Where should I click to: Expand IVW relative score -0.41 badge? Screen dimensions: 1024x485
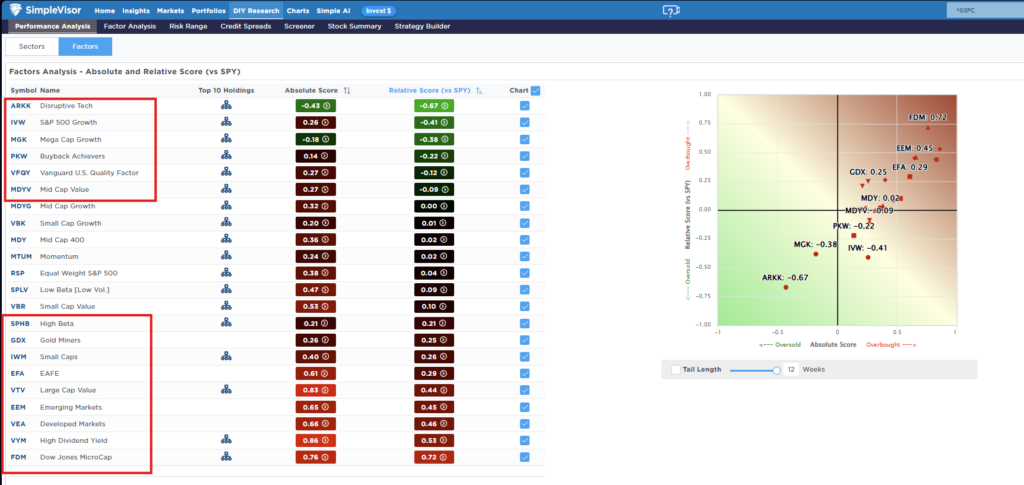434,122
